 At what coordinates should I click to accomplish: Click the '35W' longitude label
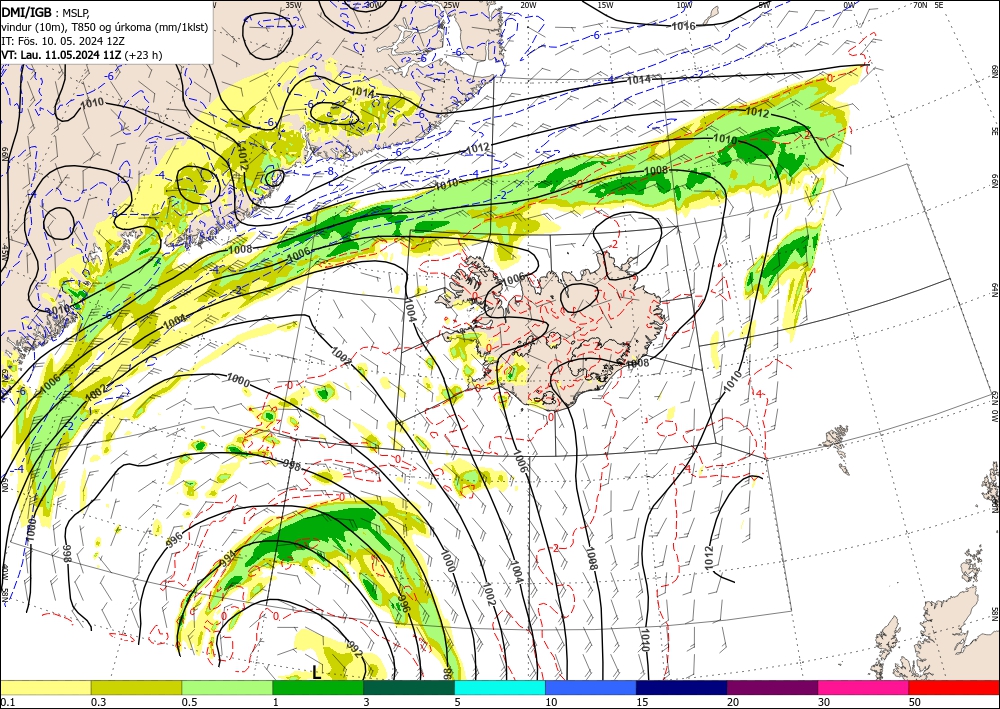(x=293, y=4)
